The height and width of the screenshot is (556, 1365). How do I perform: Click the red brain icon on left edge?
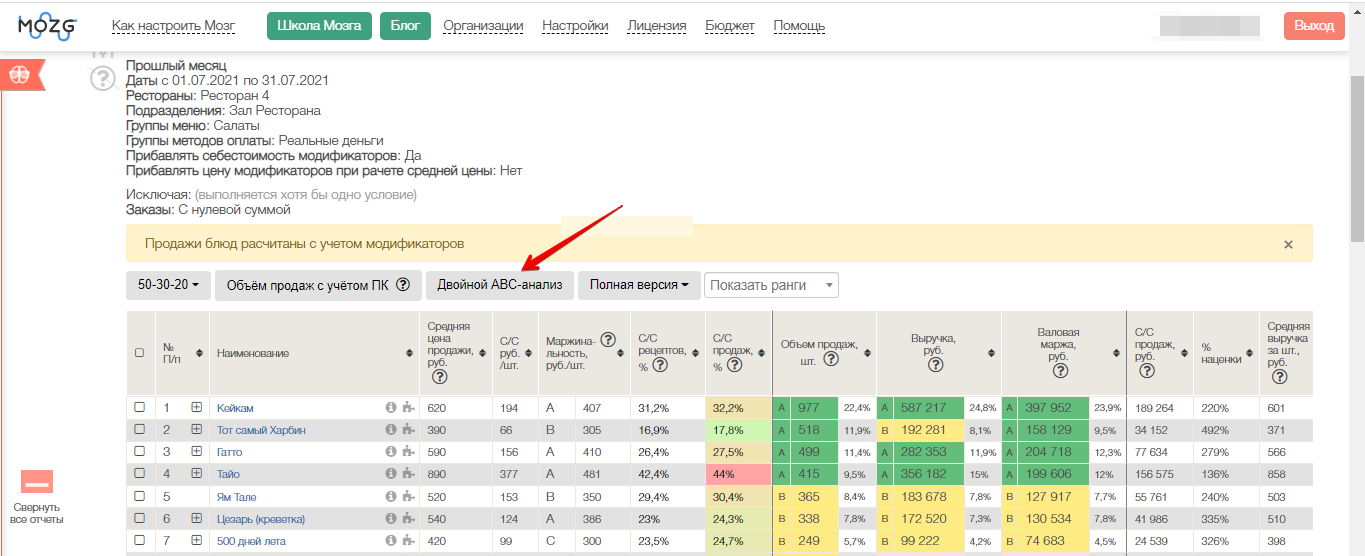pos(20,74)
